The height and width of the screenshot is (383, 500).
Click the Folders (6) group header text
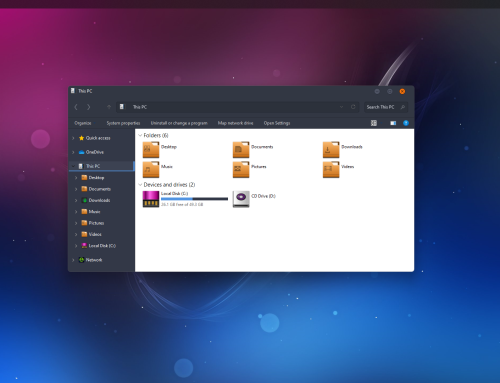click(x=156, y=135)
